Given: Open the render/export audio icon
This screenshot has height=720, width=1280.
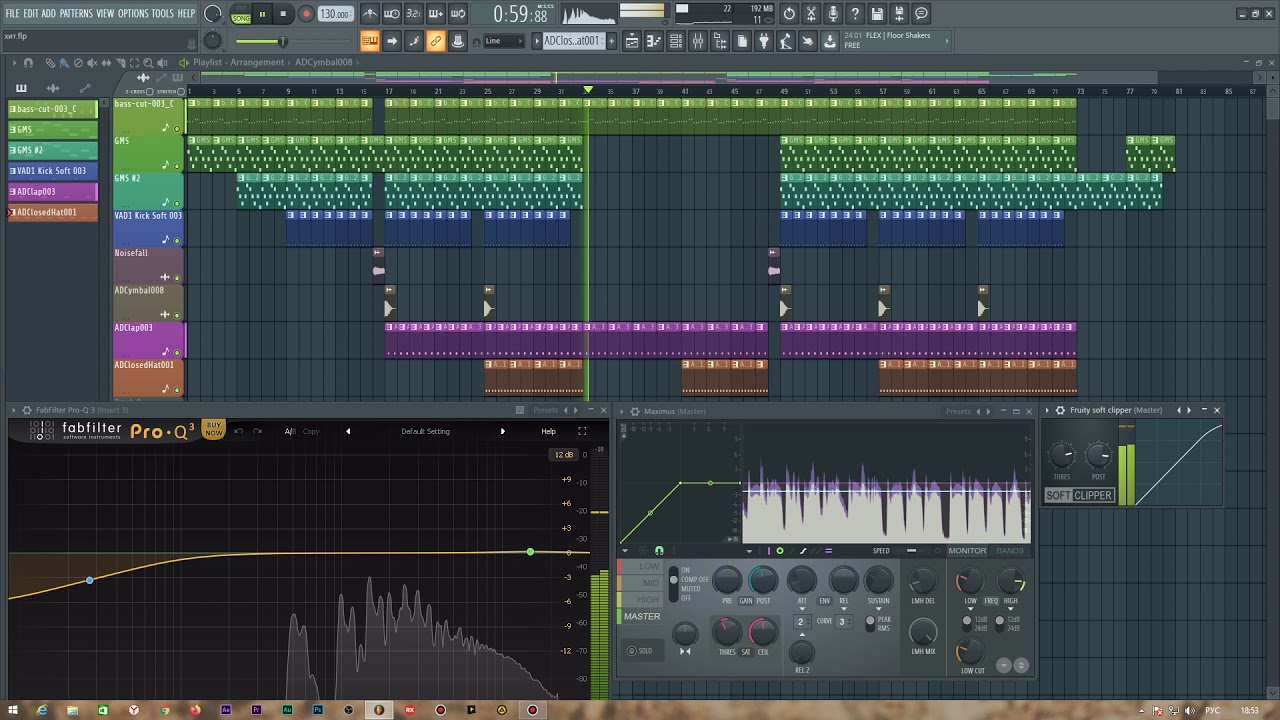Looking at the screenshot, I should [x=899, y=14].
